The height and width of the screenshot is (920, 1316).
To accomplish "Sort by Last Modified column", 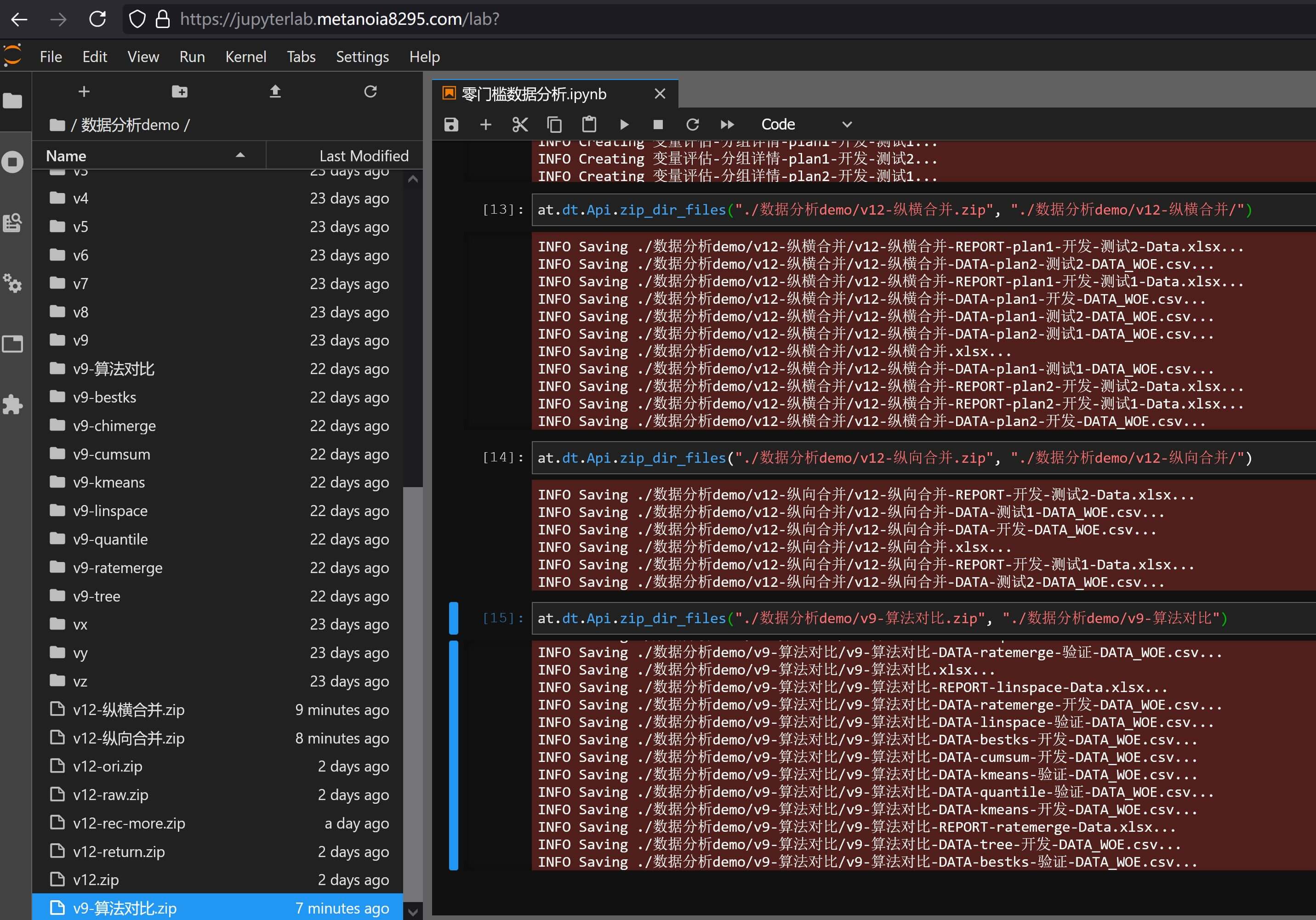I will 364,156.
